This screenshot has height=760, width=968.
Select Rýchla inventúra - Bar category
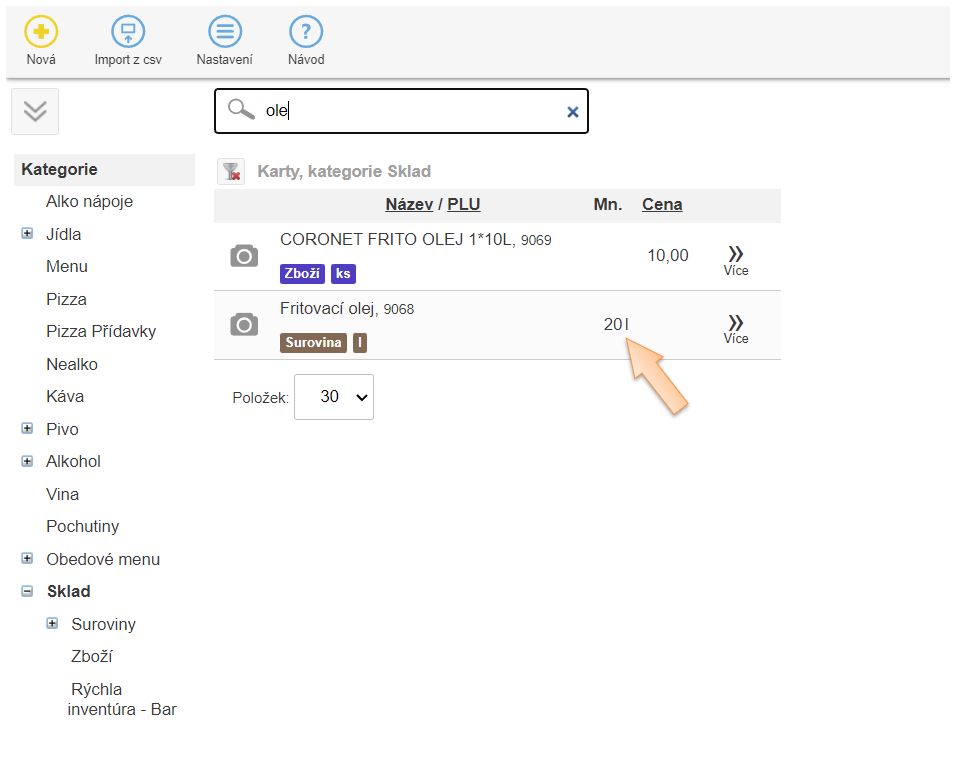121,699
